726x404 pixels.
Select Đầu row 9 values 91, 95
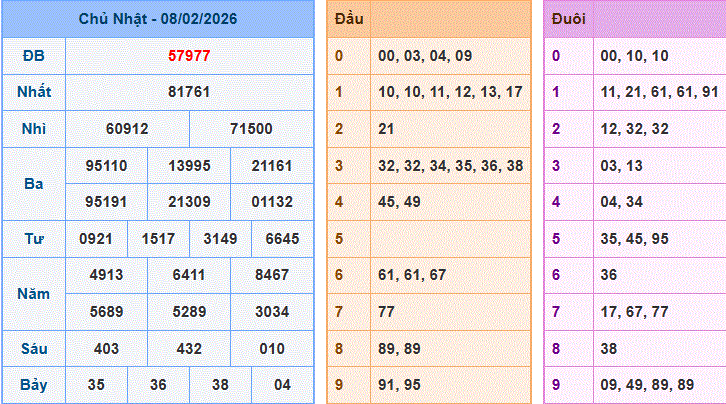pos(399,385)
